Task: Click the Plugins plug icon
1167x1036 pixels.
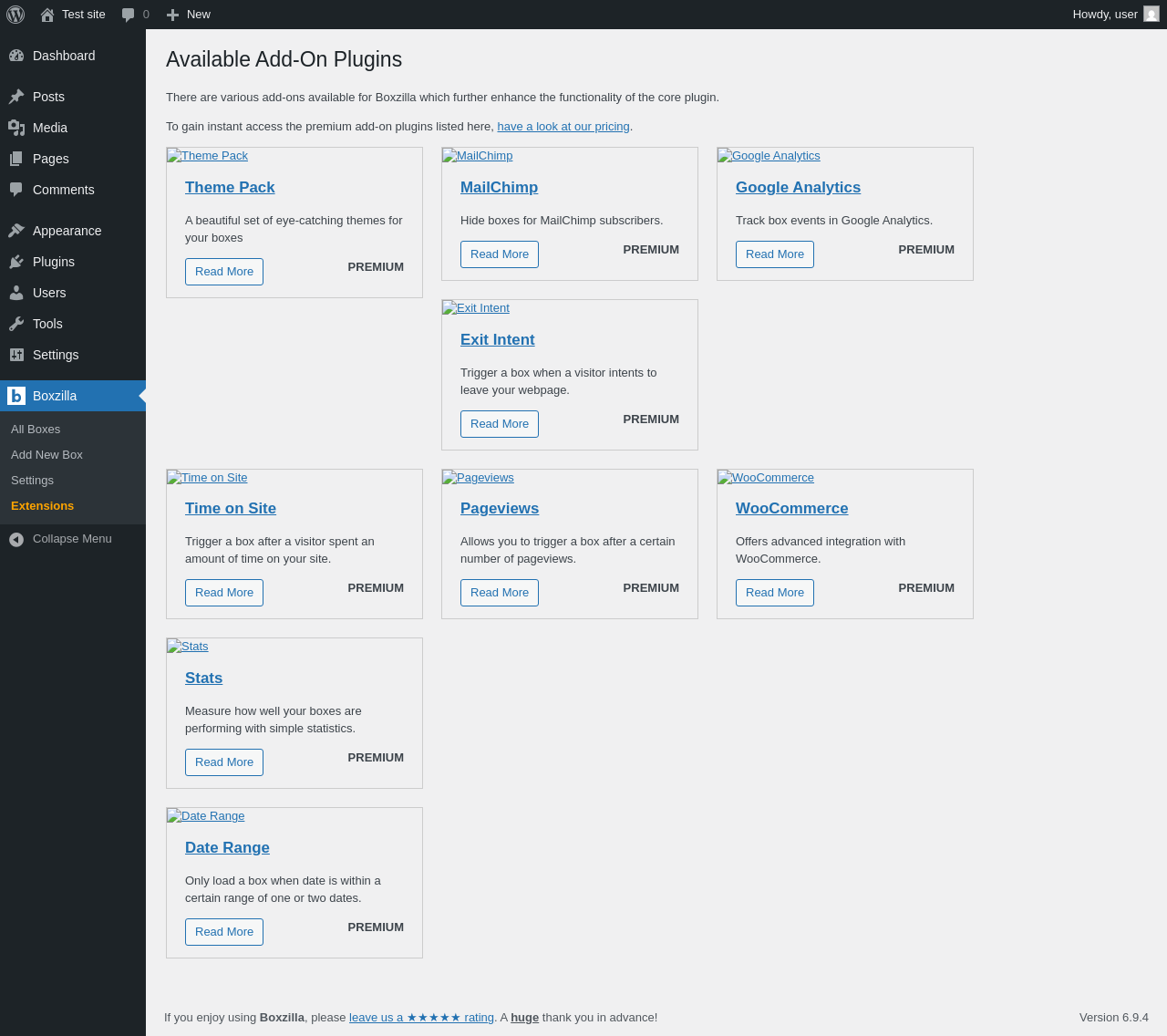Action: [x=16, y=262]
